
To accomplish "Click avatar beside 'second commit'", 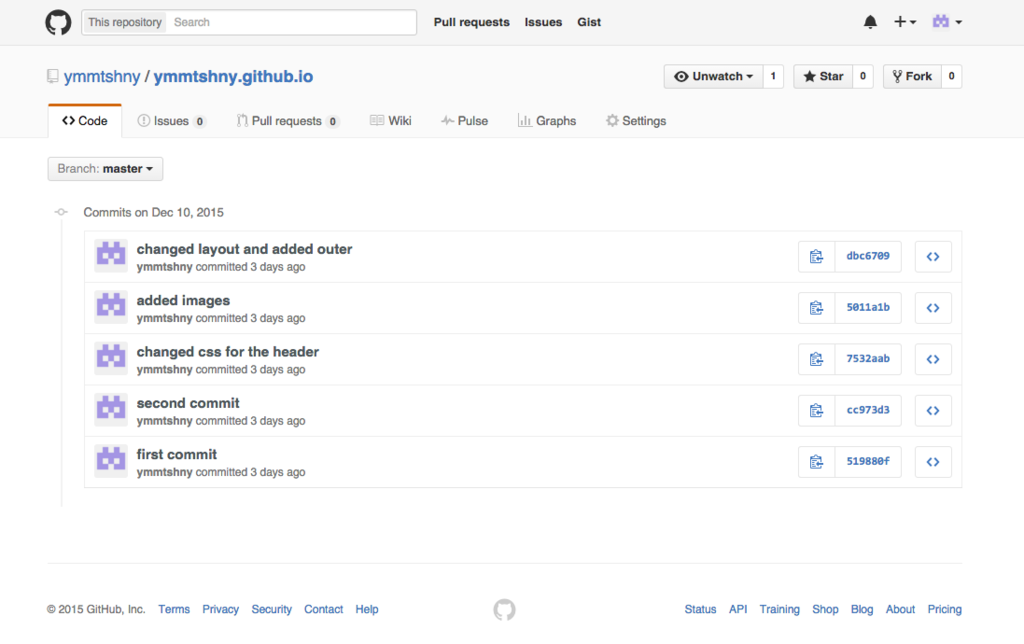I will click(x=111, y=408).
